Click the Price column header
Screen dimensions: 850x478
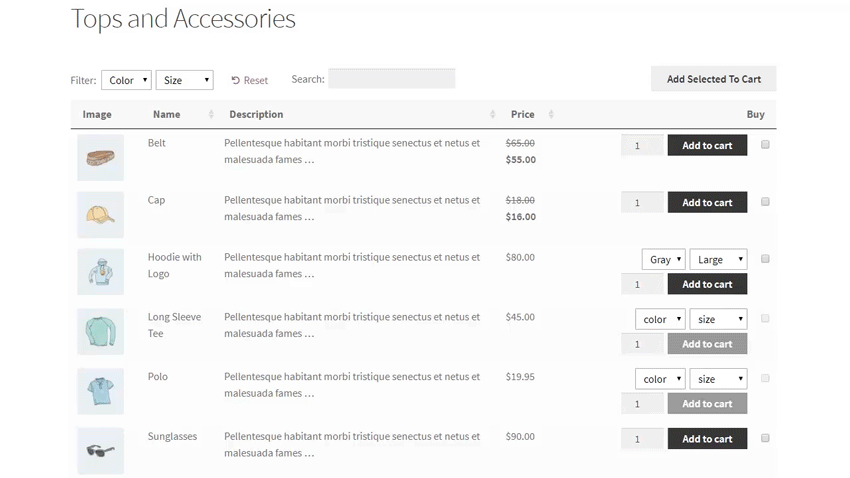[x=522, y=115]
